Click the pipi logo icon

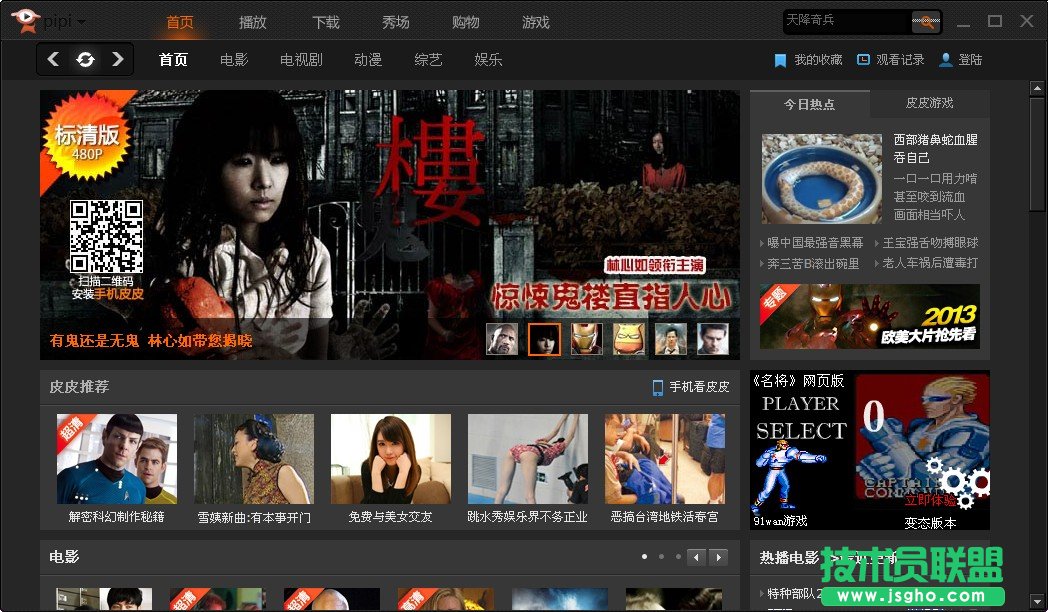pyautogui.click(x=25, y=19)
